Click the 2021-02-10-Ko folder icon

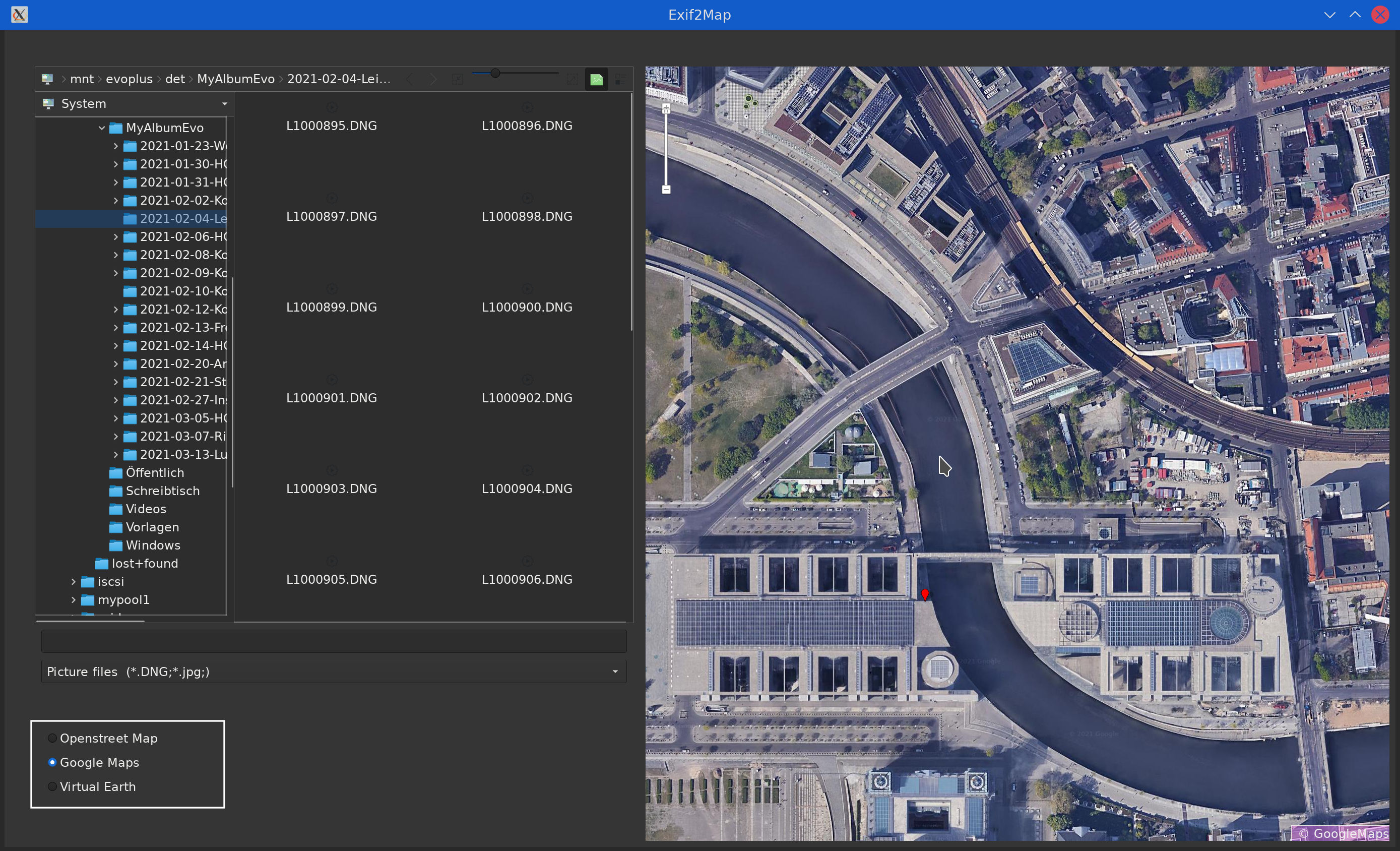click(x=130, y=291)
